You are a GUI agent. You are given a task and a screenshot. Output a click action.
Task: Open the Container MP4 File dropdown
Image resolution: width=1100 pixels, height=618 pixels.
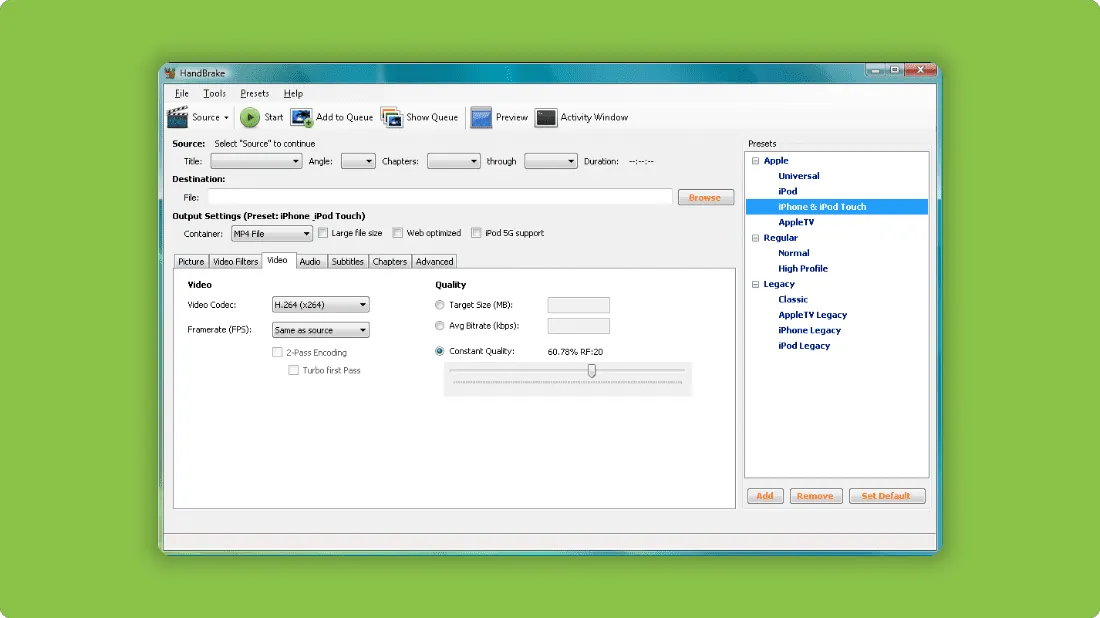271,234
